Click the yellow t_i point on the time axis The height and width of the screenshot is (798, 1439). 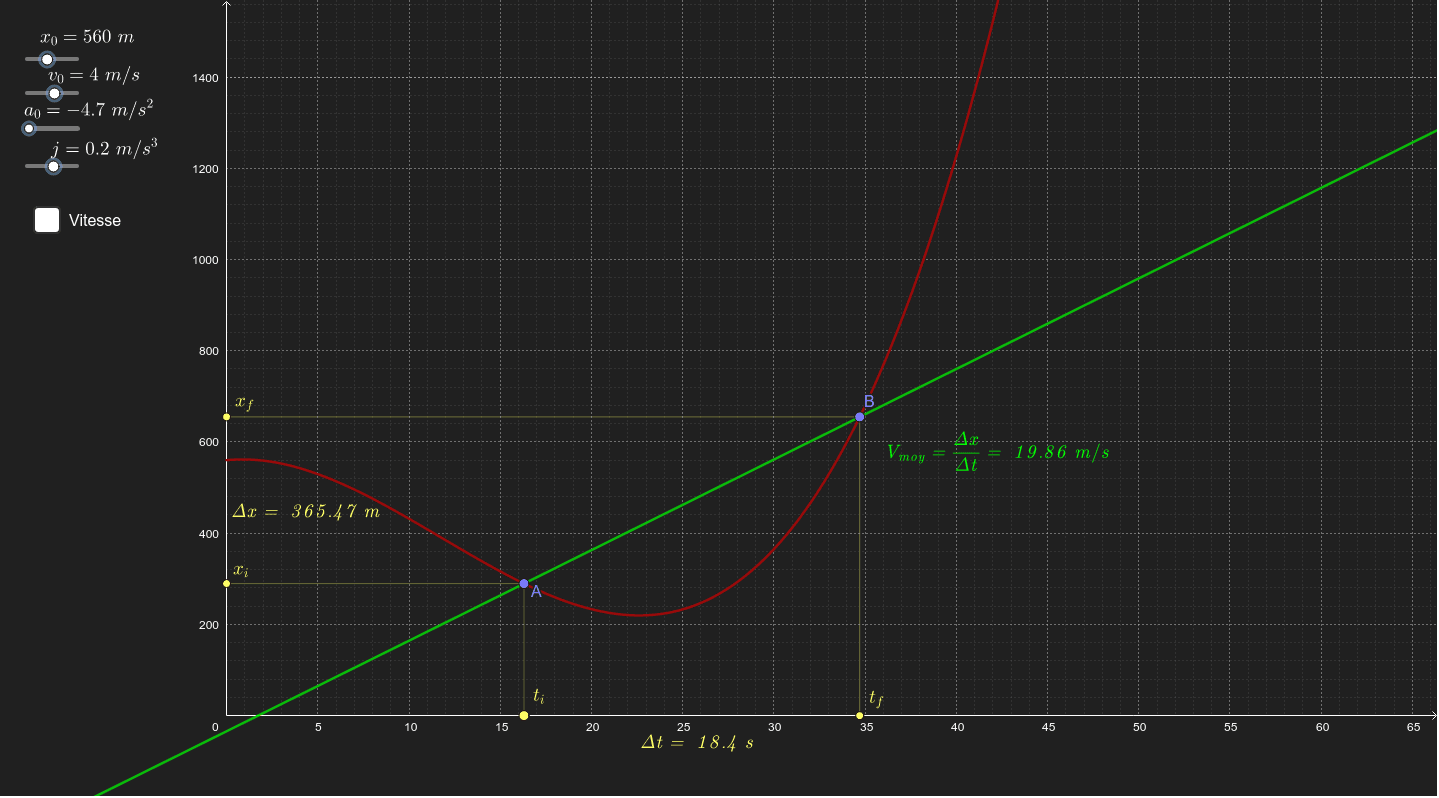[524, 715]
